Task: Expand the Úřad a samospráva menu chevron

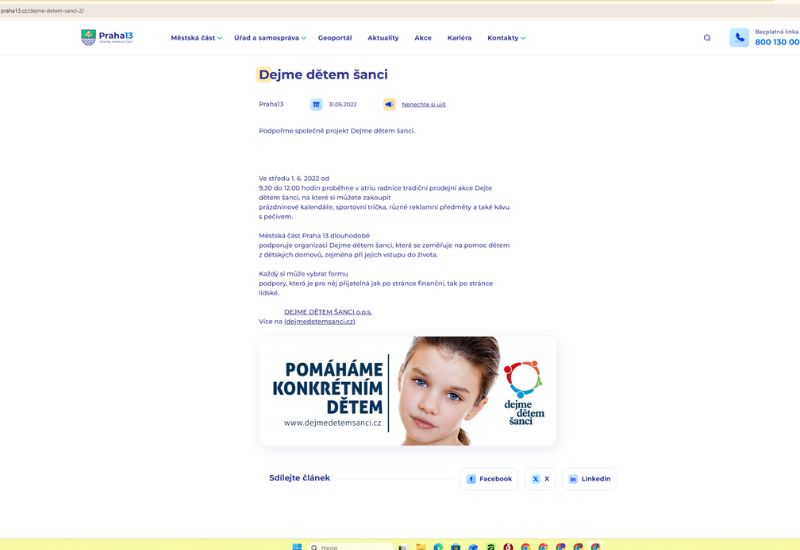Action: pos(304,38)
